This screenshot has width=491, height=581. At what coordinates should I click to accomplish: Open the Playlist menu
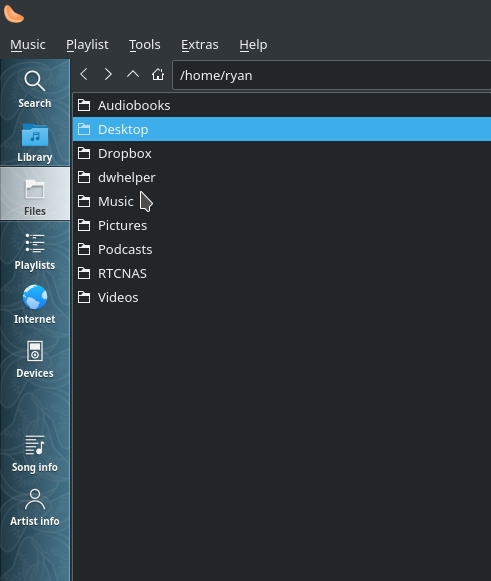87,45
